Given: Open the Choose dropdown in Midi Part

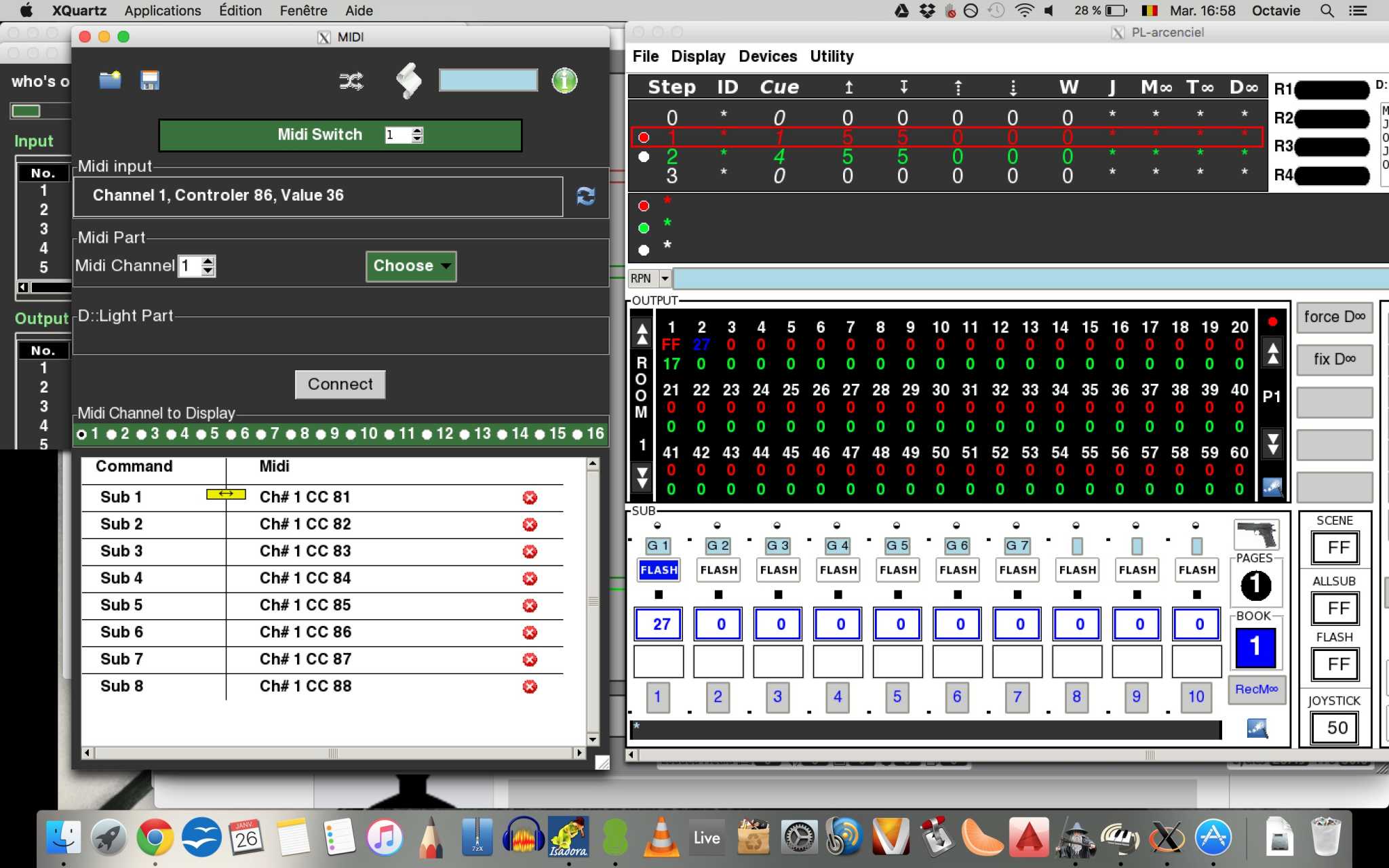Looking at the screenshot, I should (410, 266).
